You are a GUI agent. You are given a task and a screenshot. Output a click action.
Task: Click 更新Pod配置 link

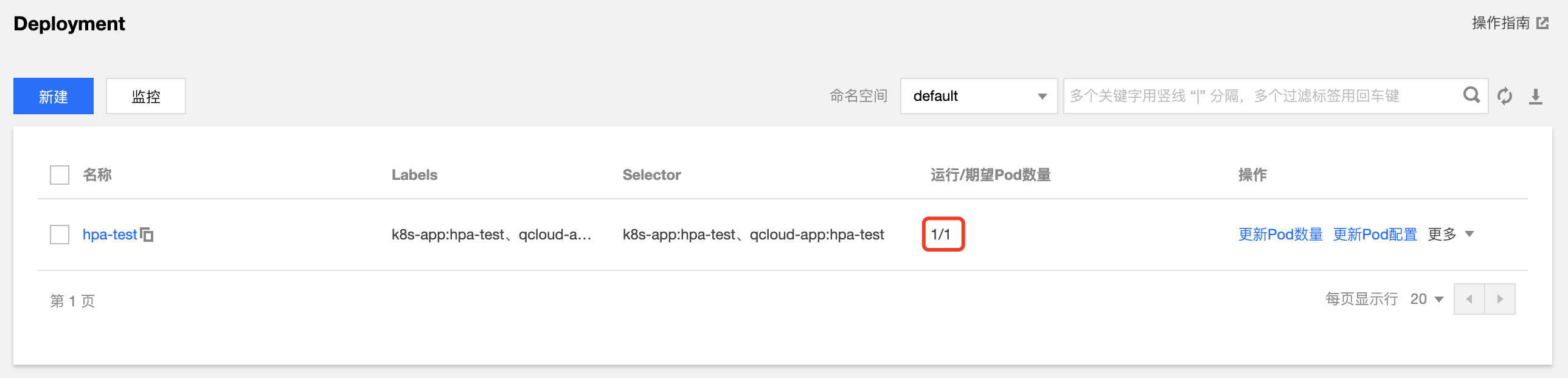(x=1375, y=235)
